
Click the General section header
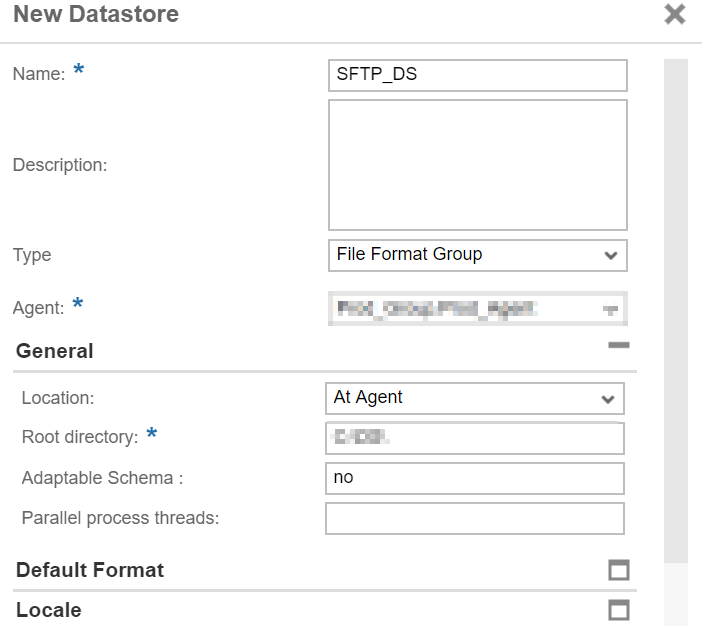pyautogui.click(x=55, y=351)
